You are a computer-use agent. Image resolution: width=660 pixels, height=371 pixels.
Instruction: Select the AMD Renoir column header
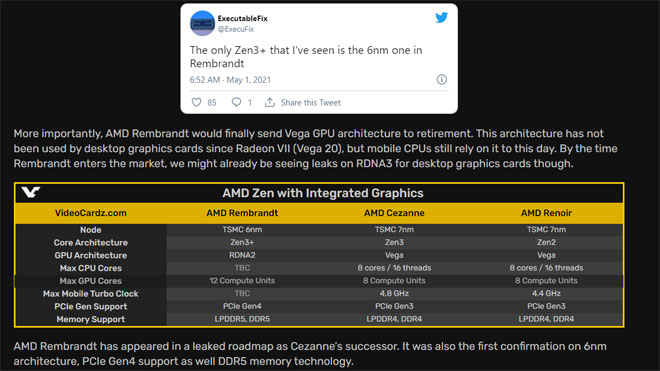(546, 213)
